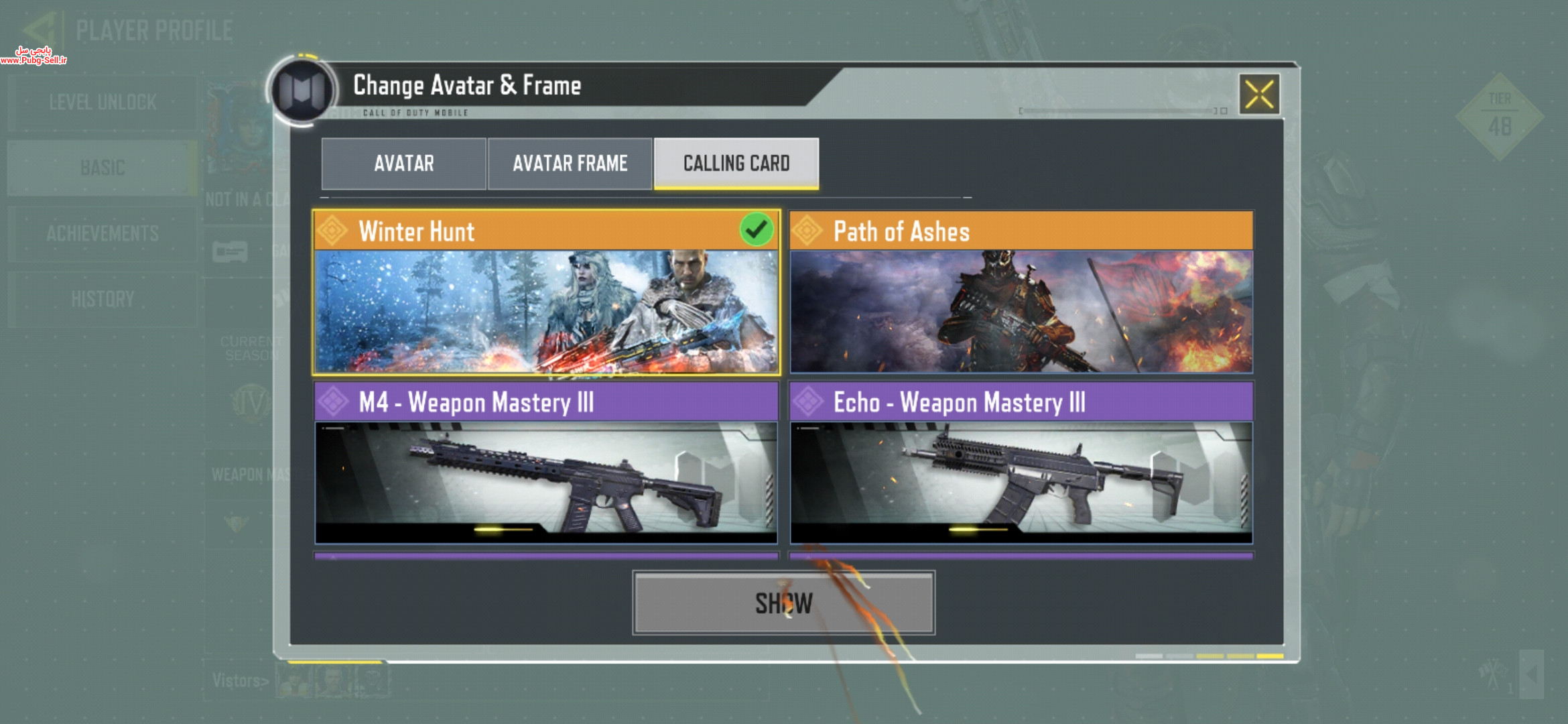
Task: Select the Calling Card tab
Action: [x=736, y=164]
